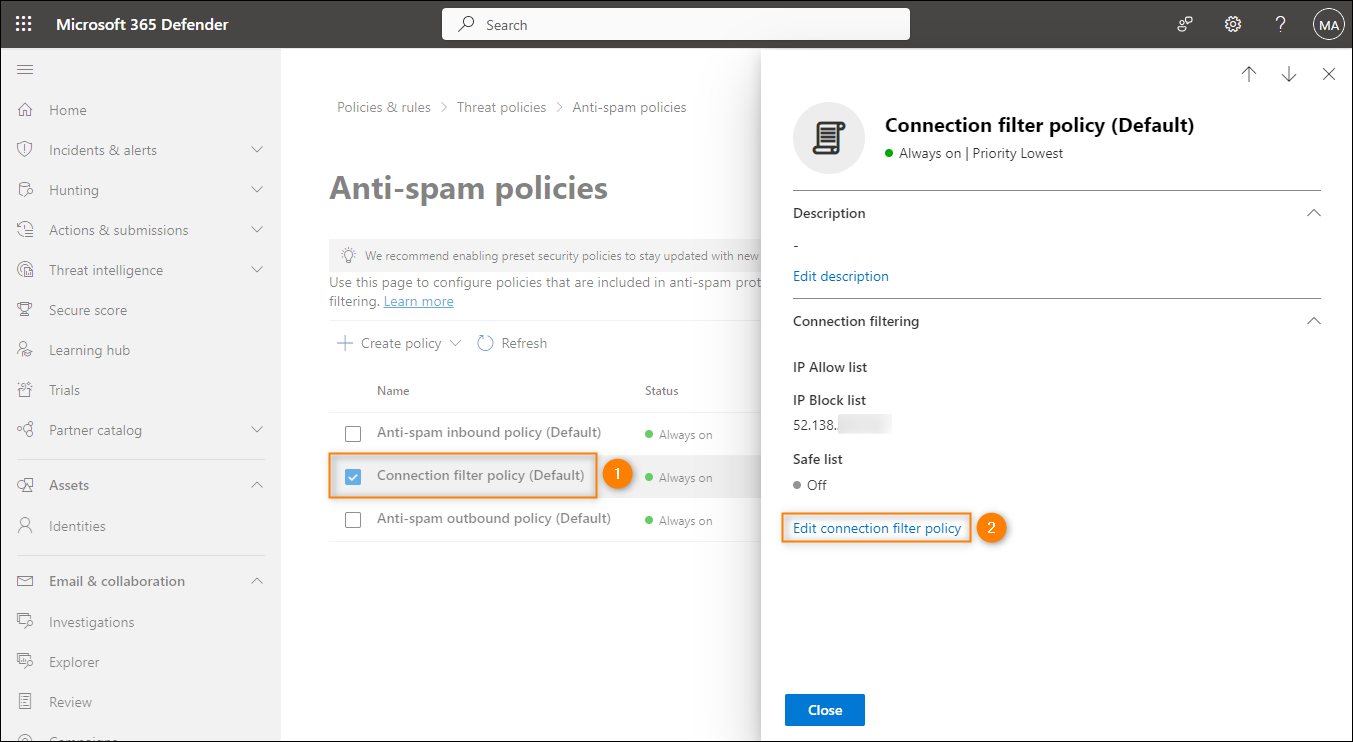The image size is (1353, 742).
Task: Open Anti-spam inbound policy (Default) row
Action: [489, 432]
